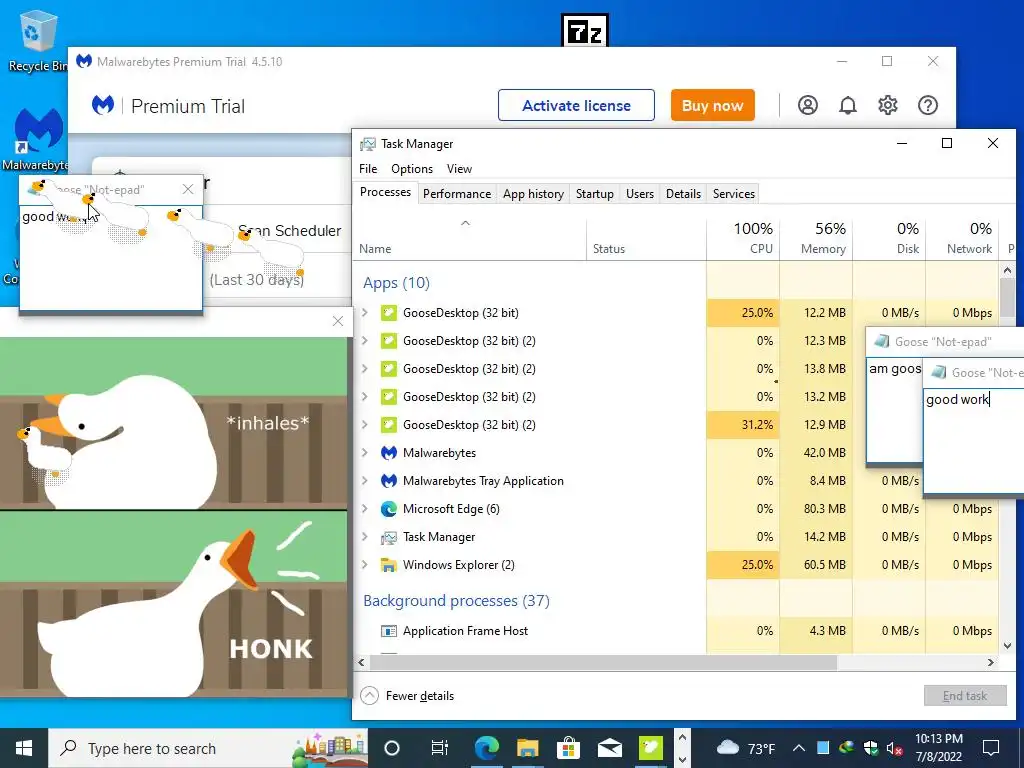Expand Task Manager process row
The height and width of the screenshot is (768, 1024).
point(365,537)
